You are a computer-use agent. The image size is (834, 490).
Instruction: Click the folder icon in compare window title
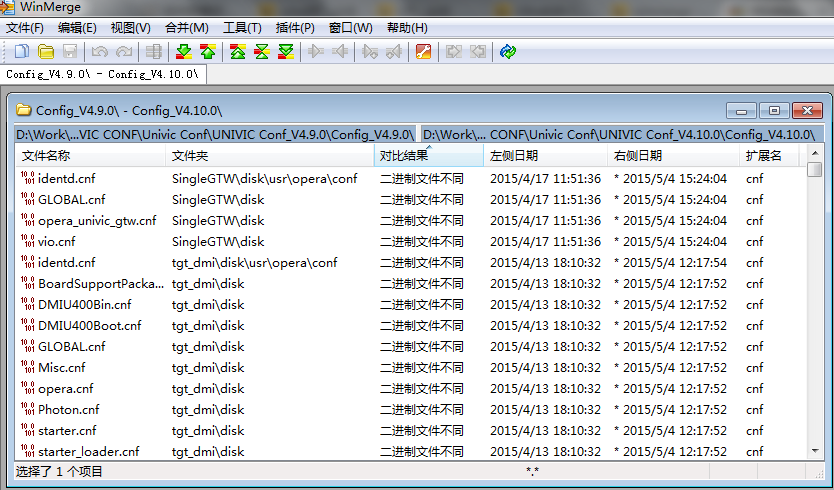23,110
